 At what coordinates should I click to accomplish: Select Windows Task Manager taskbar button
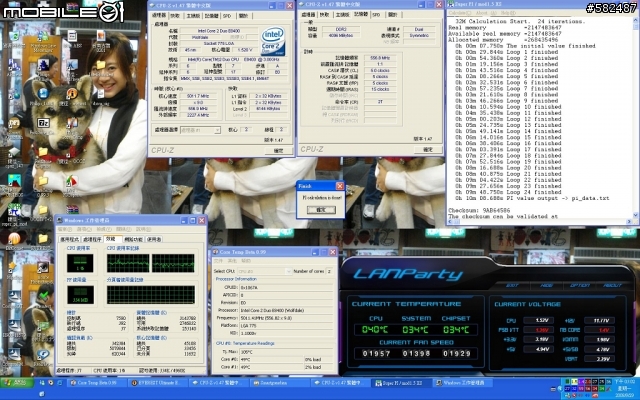[x=462, y=383]
